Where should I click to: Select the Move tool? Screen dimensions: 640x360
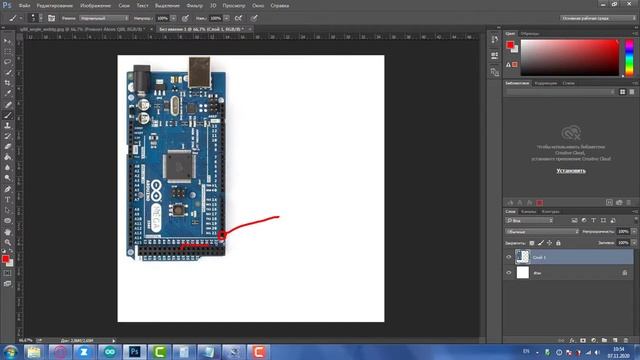[x=7, y=41]
